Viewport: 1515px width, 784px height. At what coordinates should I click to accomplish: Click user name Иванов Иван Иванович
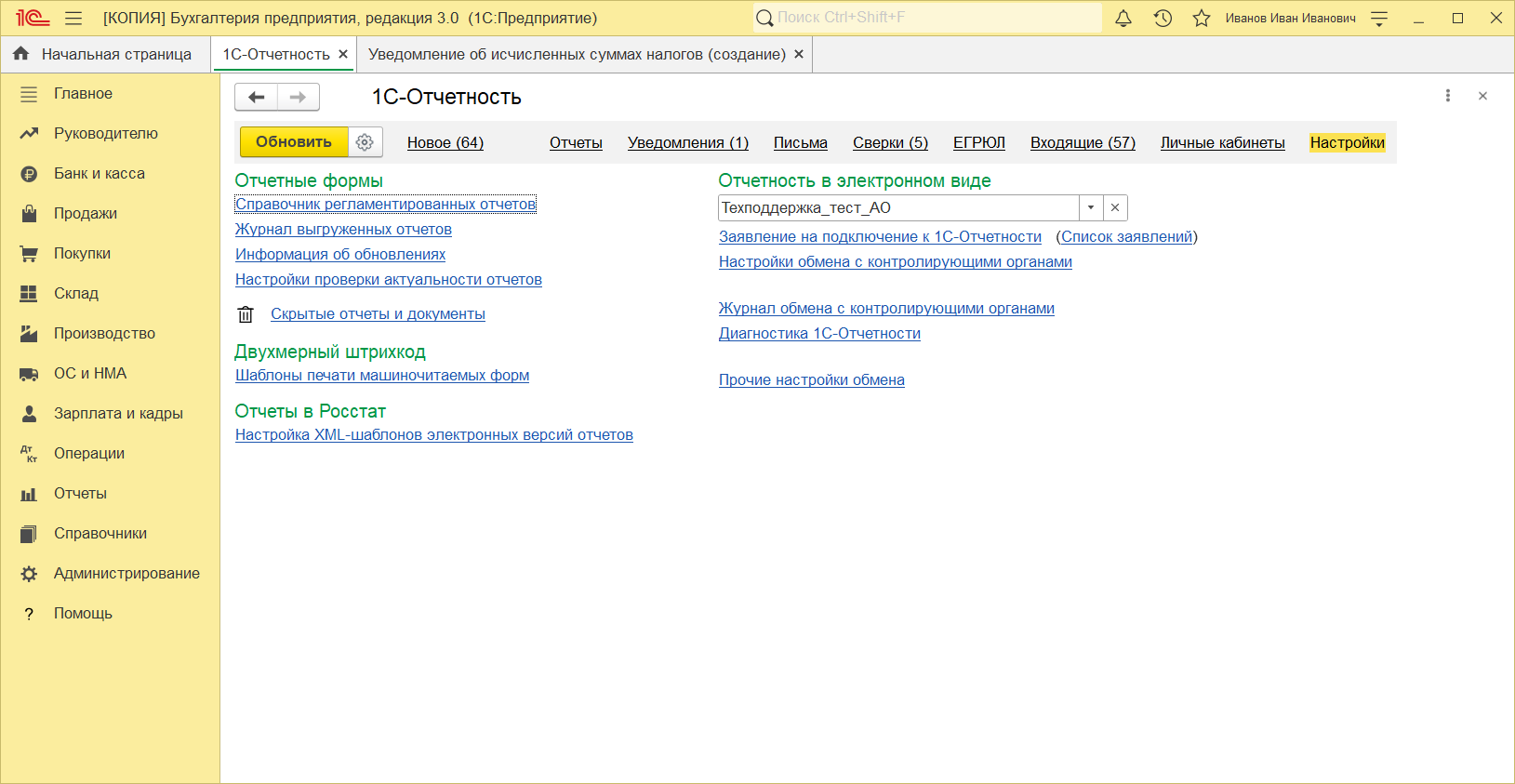1290,18
